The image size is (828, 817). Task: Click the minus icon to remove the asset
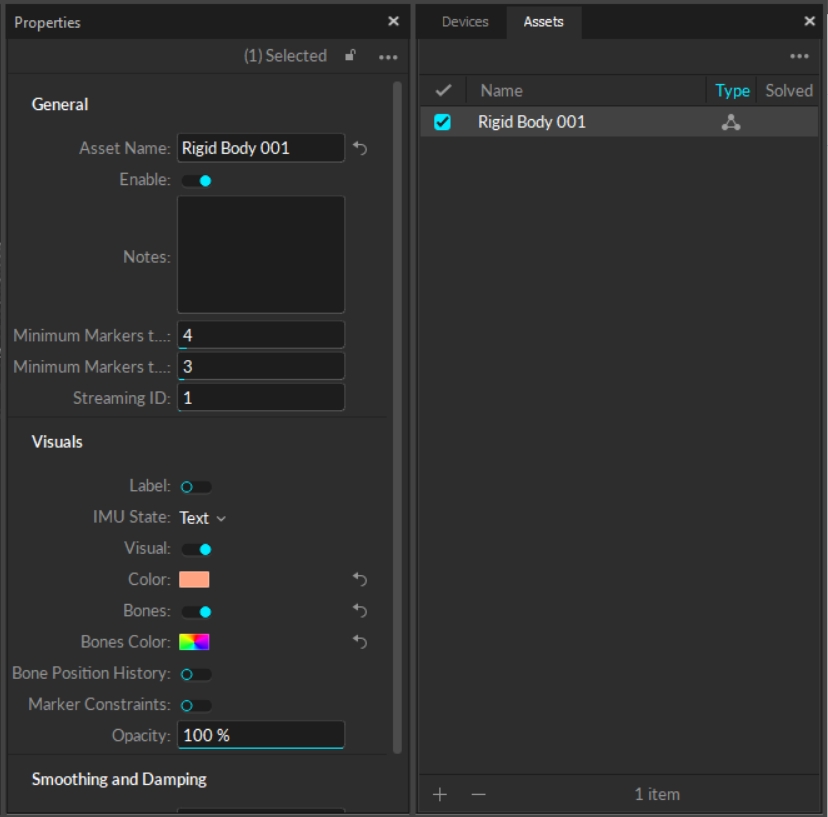pos(478,794)
